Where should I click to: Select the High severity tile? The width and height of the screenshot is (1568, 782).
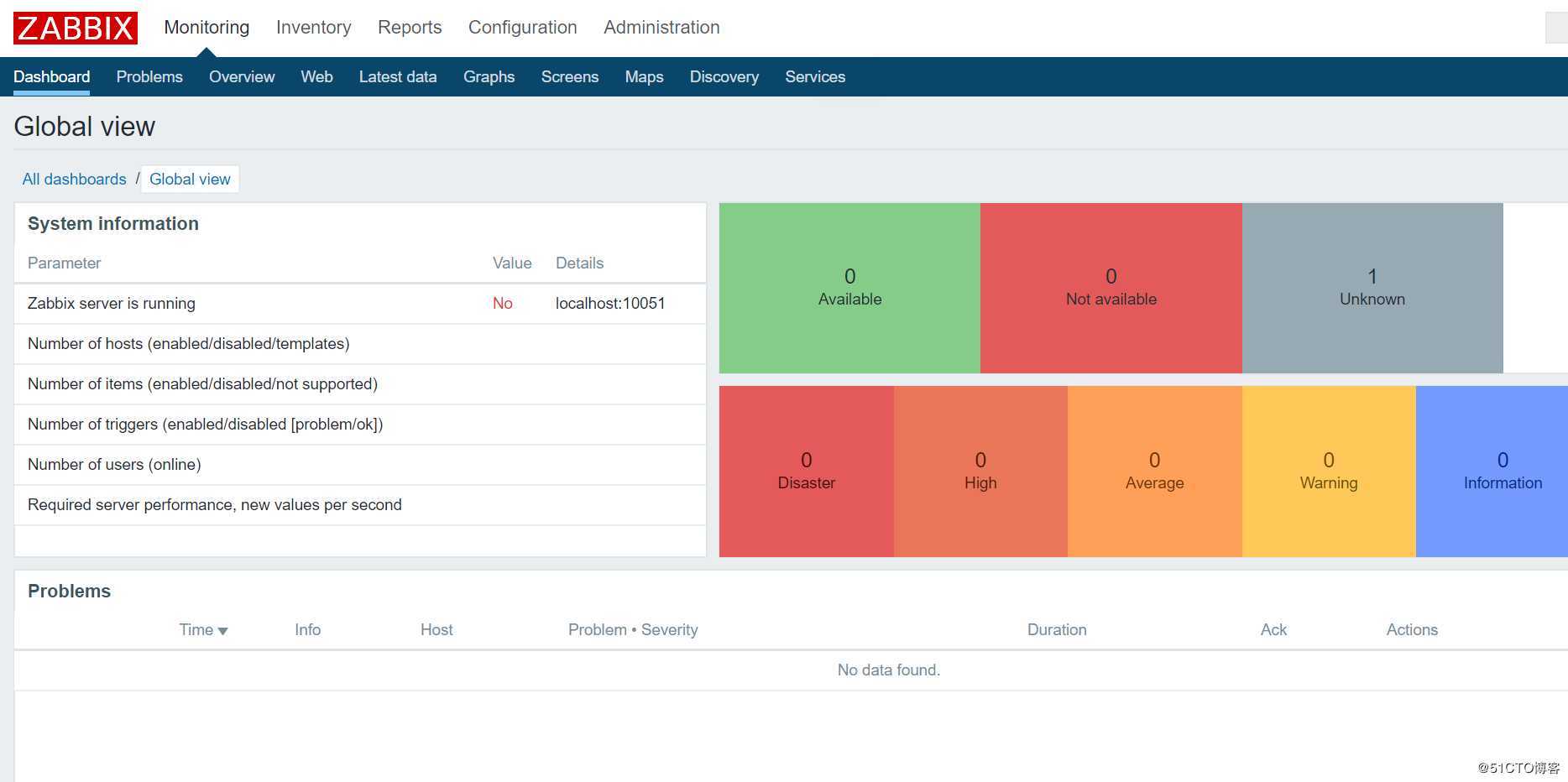coord(980,472)
